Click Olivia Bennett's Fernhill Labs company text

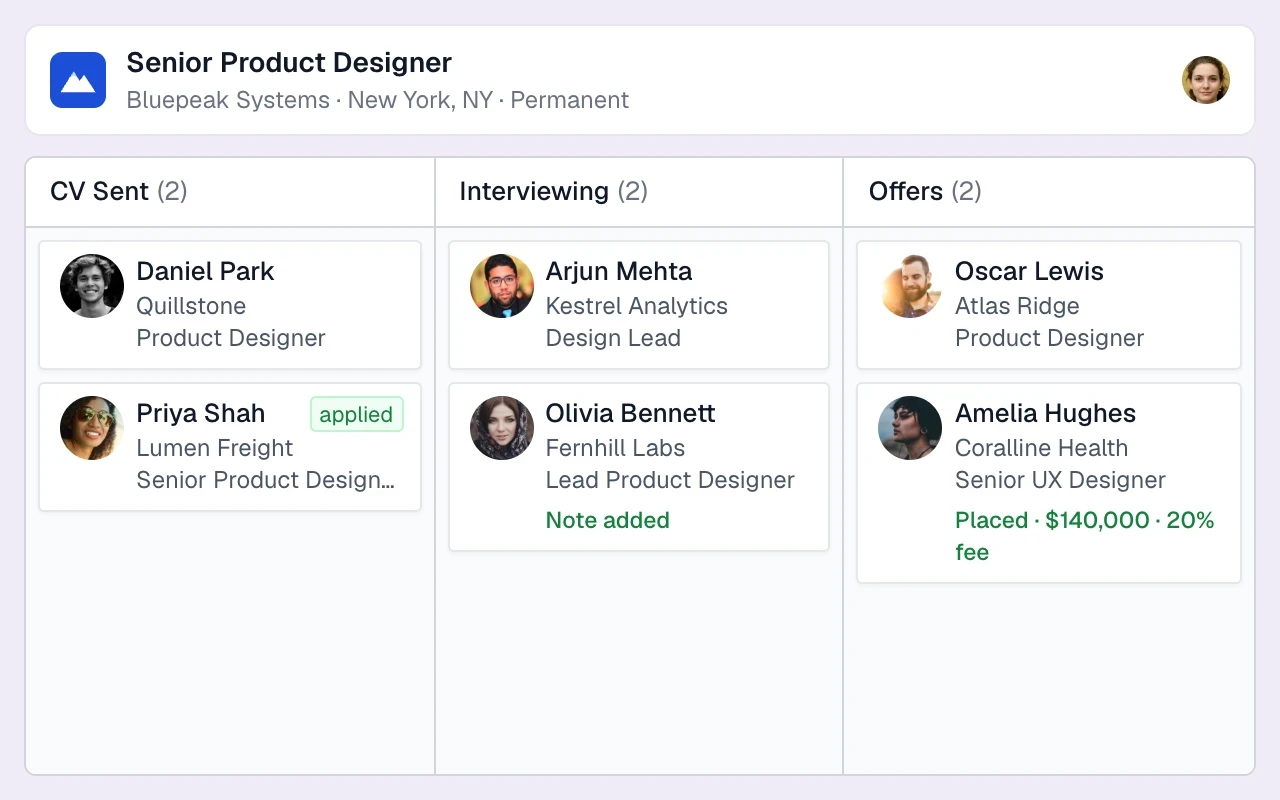pyautogui.click(x=615, y=448)
